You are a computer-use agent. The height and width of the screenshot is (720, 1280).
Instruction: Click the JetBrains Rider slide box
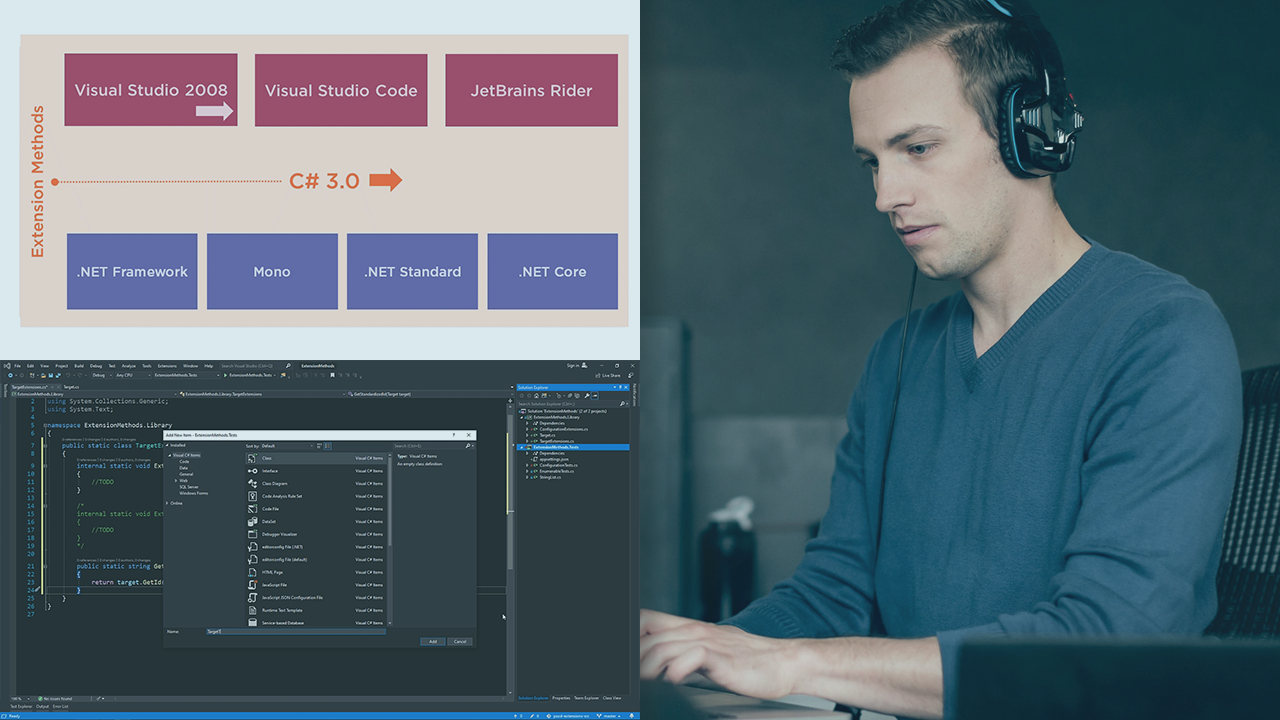[532, 90]
